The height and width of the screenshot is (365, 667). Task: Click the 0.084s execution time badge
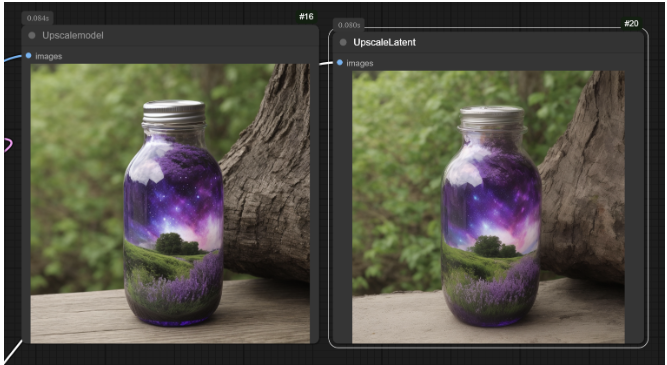tap(37, 18)
